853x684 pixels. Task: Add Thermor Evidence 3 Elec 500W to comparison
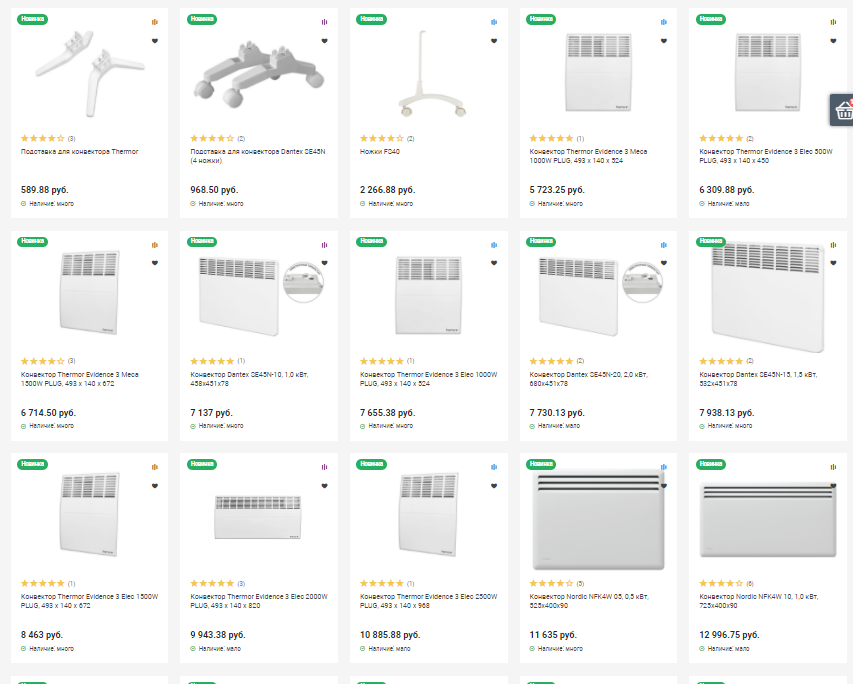click(x=833, y=22)
